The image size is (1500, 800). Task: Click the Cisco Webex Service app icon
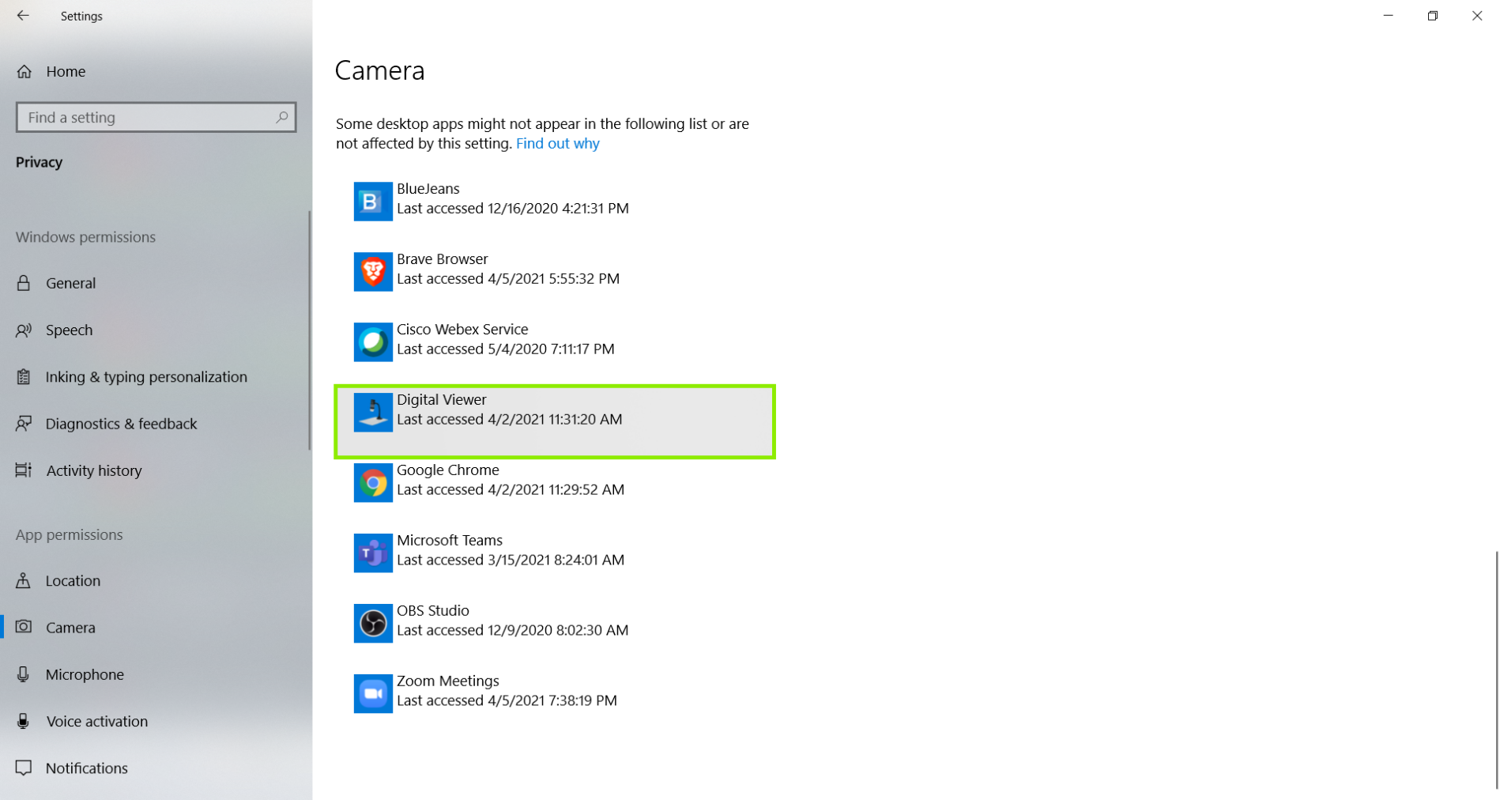click(371, 341)
